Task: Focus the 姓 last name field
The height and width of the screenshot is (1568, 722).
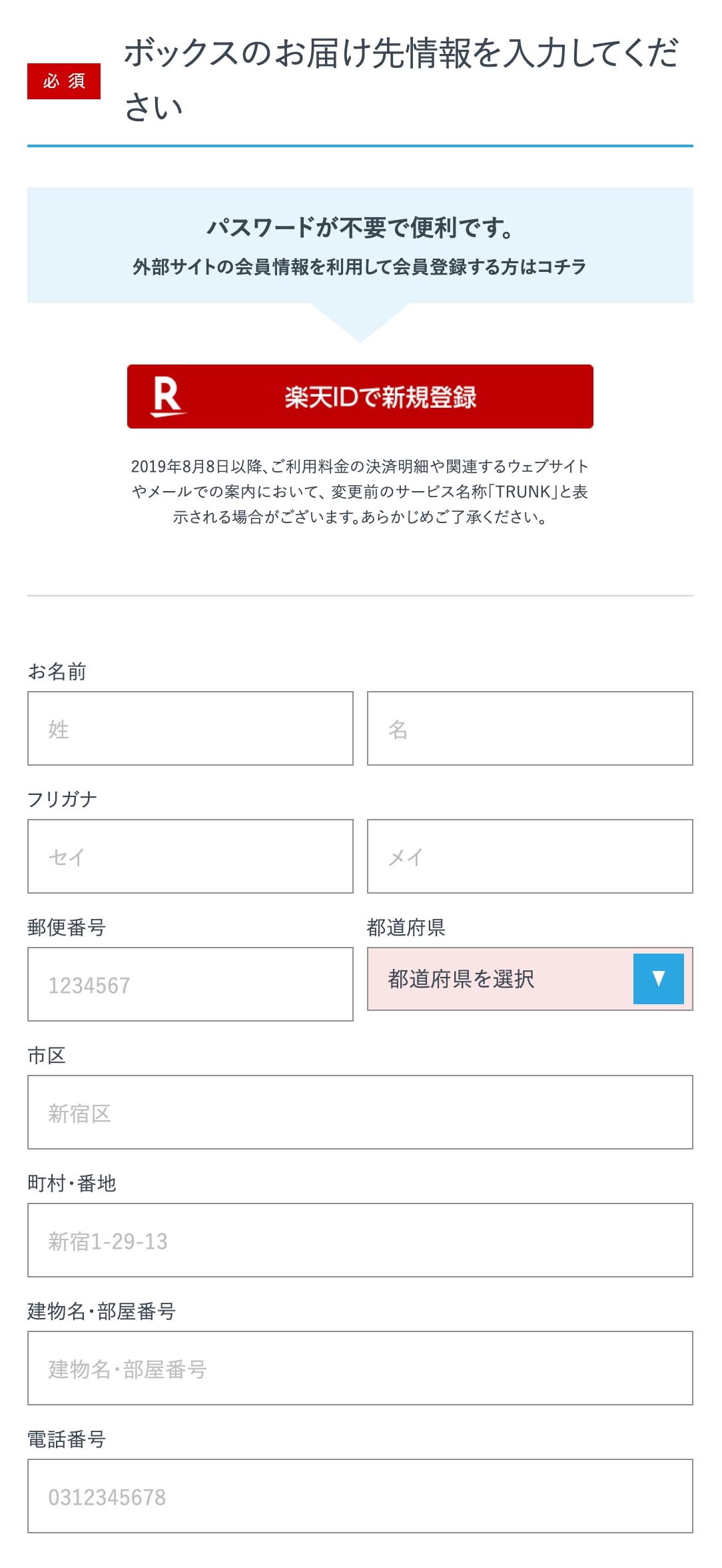Action: [x=190, y=728]
